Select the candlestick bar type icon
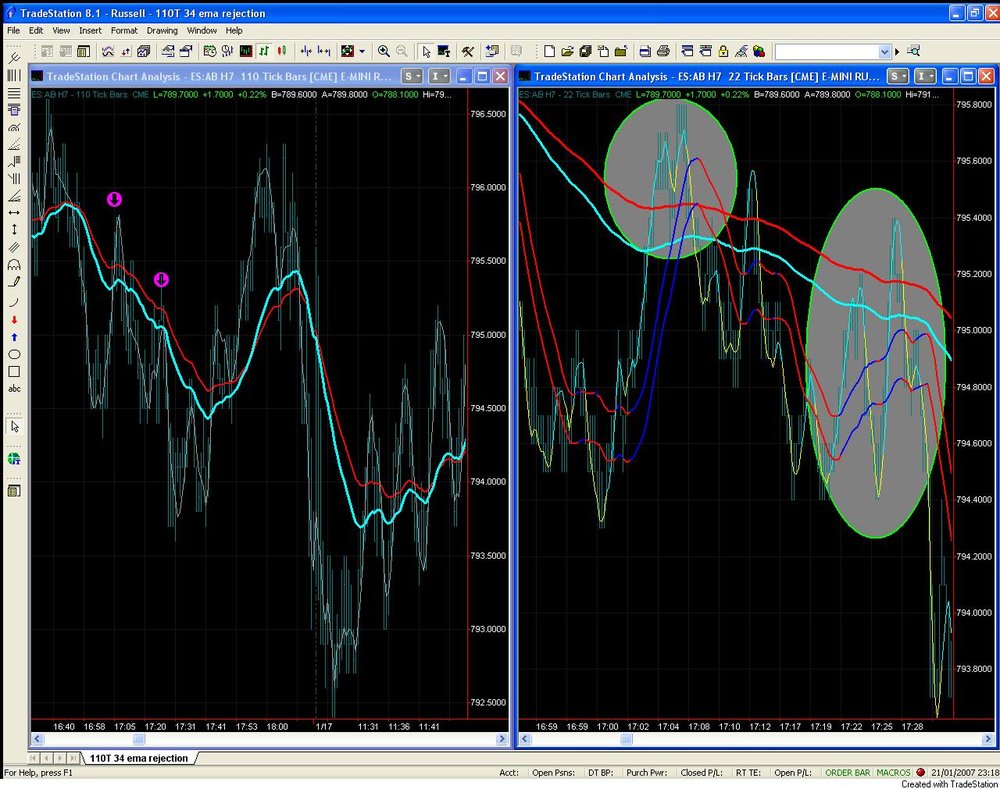This screenshot has width=1000, height=789. point(282,51)
